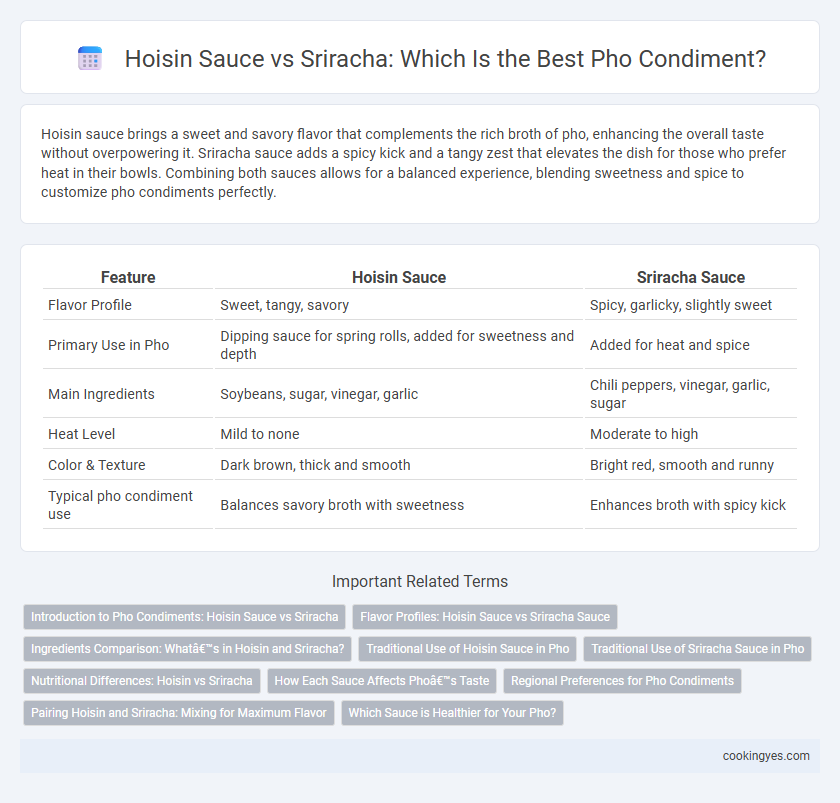Screen dimensions: 840x803
Task: Click the Main Ingredients row label
Action: click(101, 394)
